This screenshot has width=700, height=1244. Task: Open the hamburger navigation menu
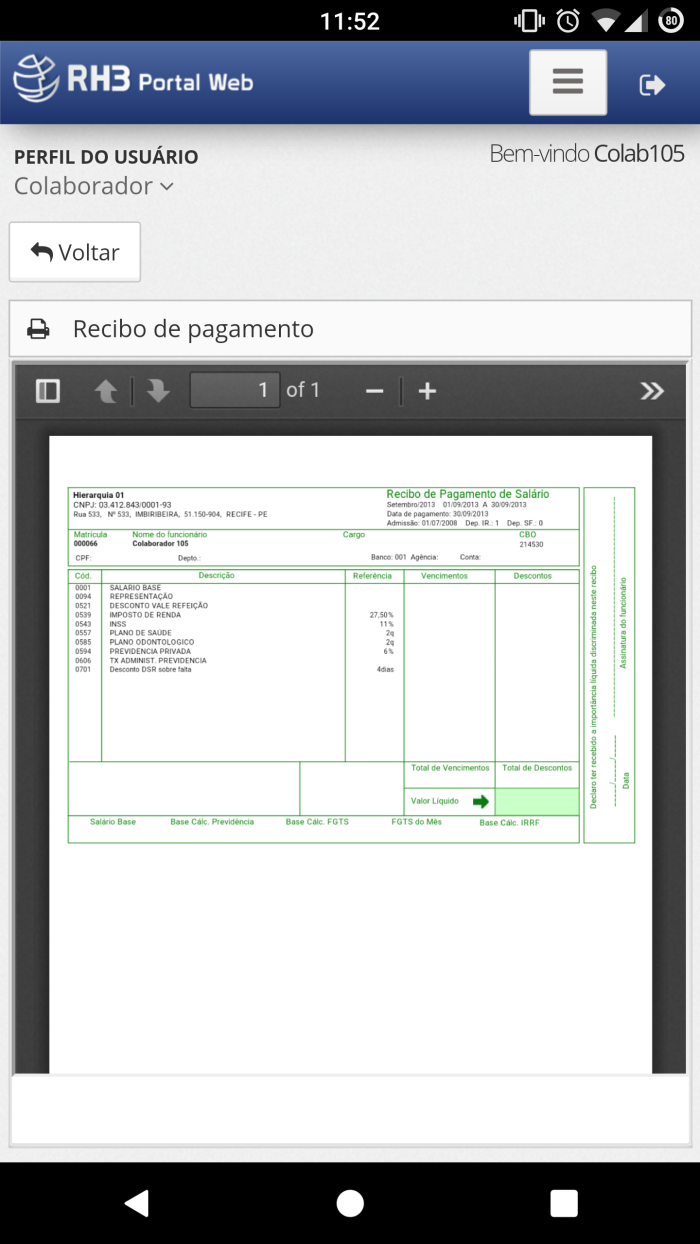(x=567, y=82)
